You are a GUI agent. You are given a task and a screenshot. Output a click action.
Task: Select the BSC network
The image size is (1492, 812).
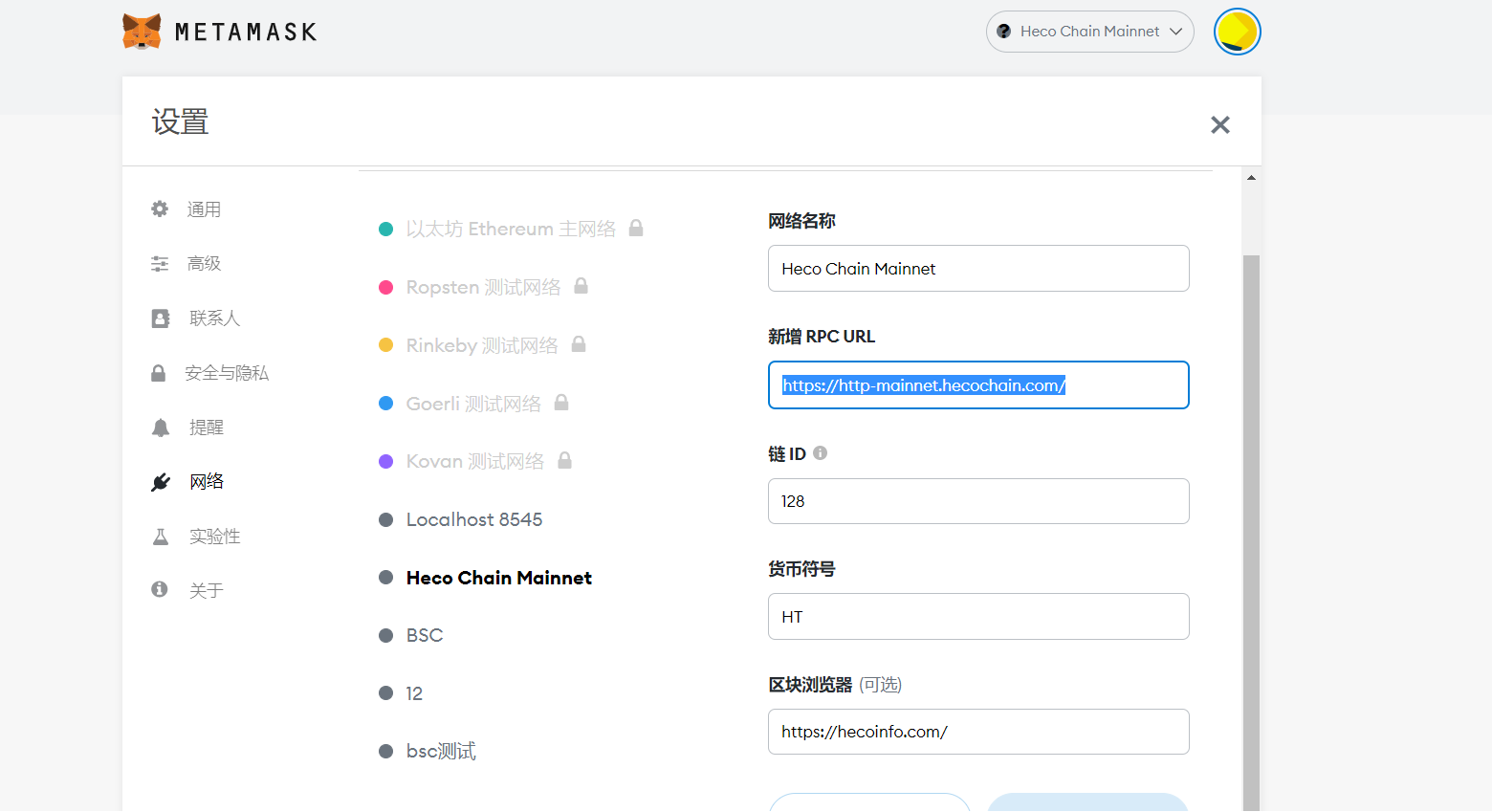tap(425, 635)
